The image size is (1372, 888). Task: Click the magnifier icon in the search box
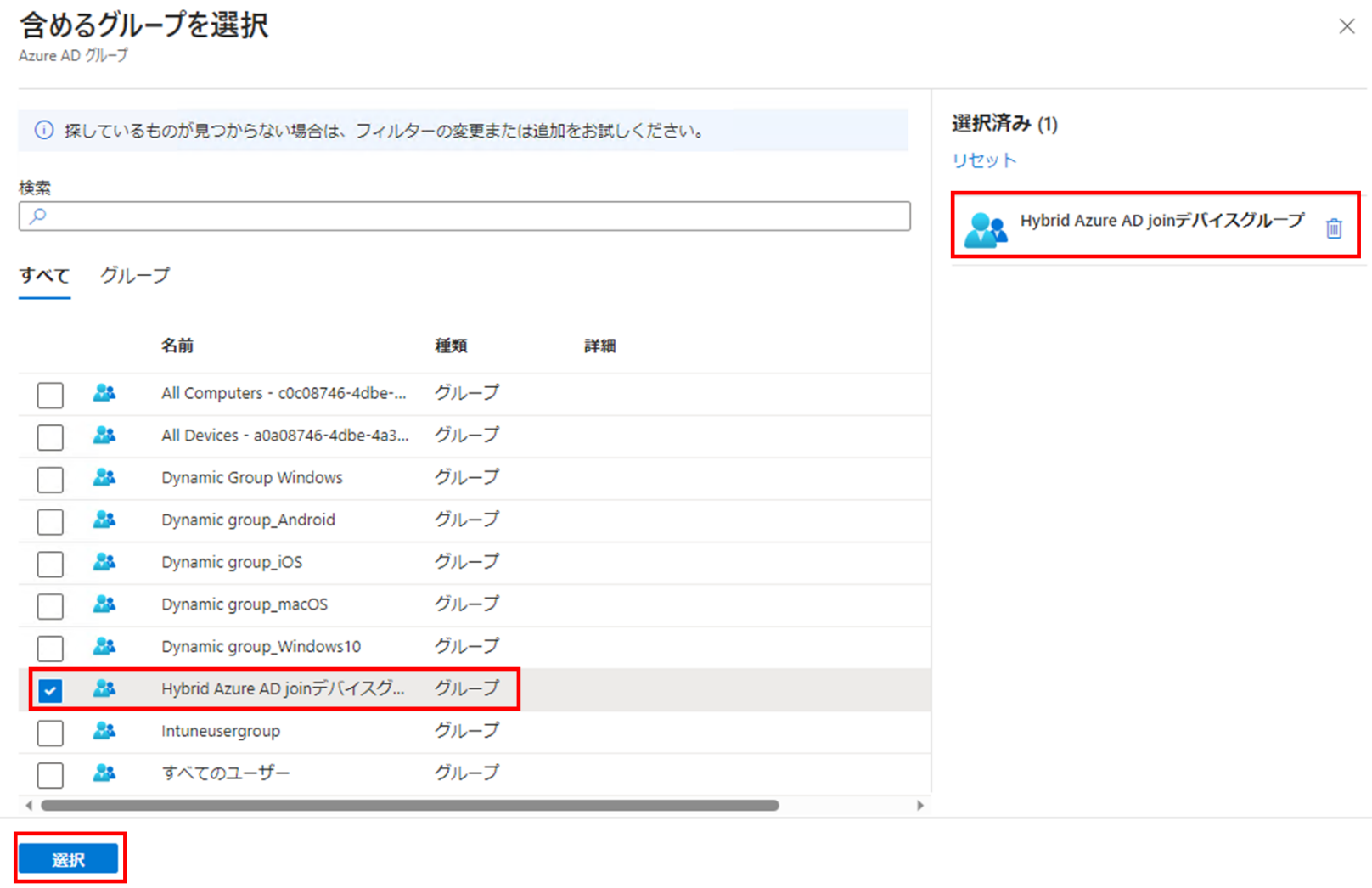(x=38, y=216)
